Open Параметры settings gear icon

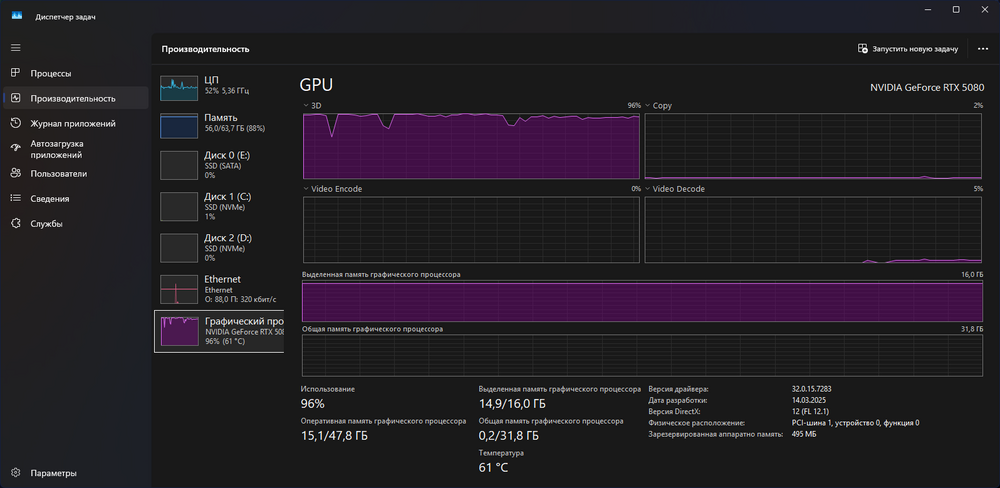[16, 473]
